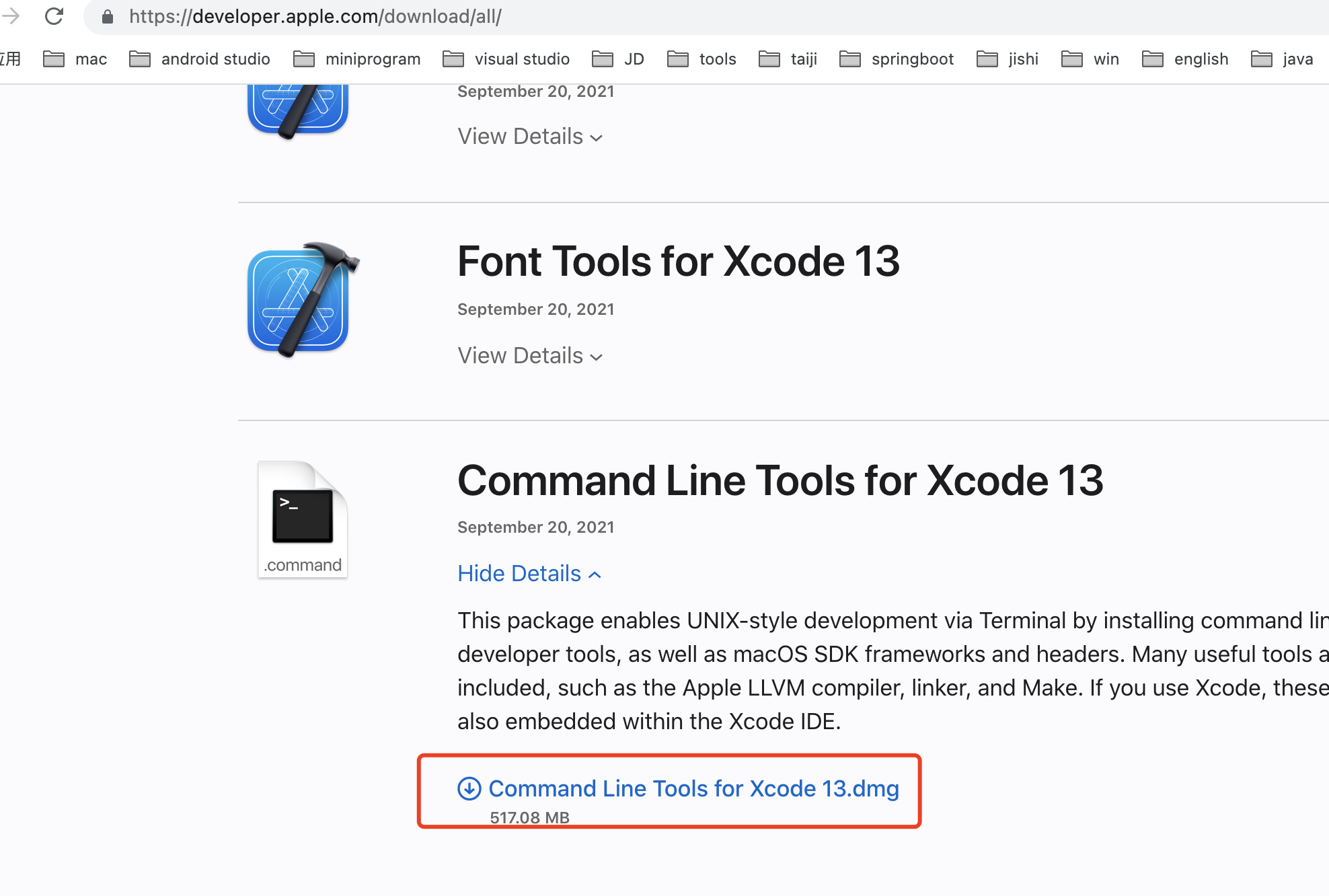Expand View Details under Font Tools
This screenshot has width=1329, height=896.
(x=530, y=356)
